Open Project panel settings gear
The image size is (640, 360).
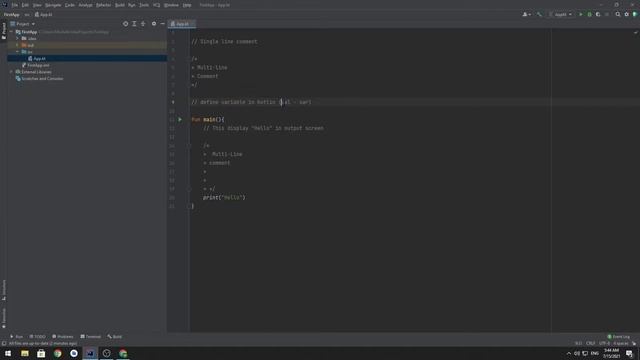point(154,24)
